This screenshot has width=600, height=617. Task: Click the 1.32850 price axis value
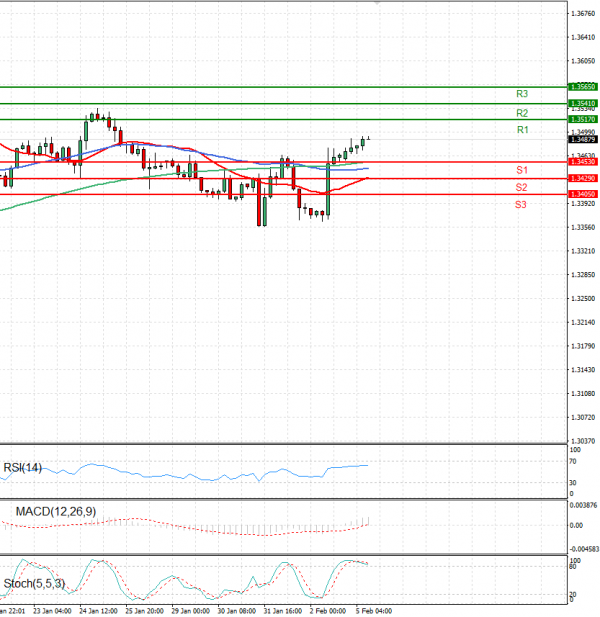(x=583, y=275)
